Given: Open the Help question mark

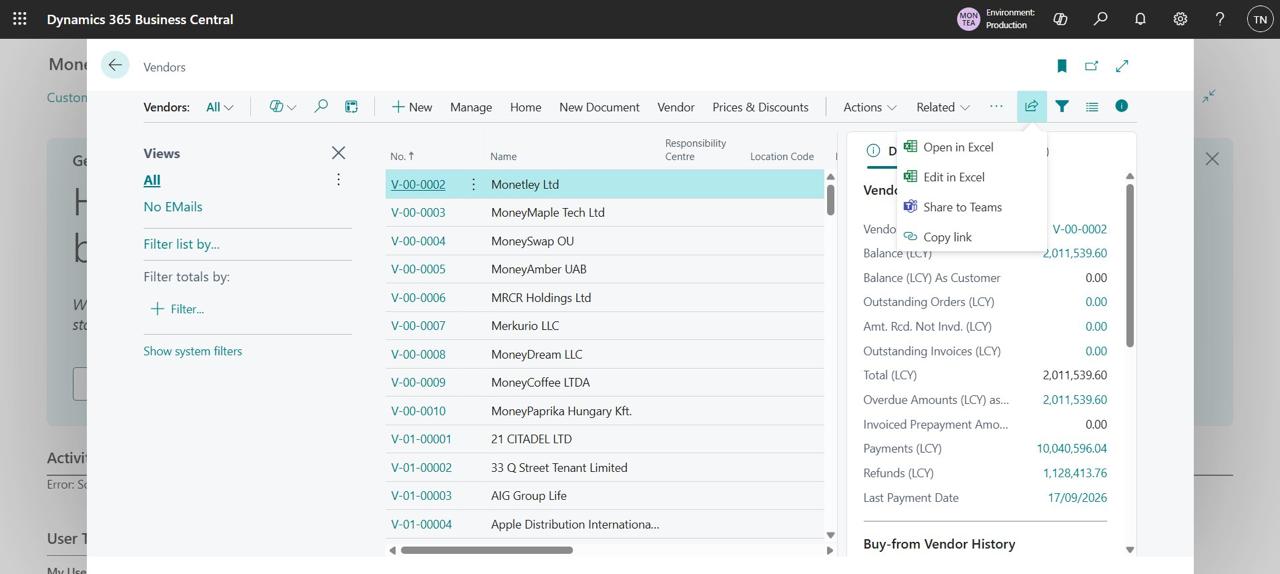Looking at the screenshot, I should tap(1220, 19).
